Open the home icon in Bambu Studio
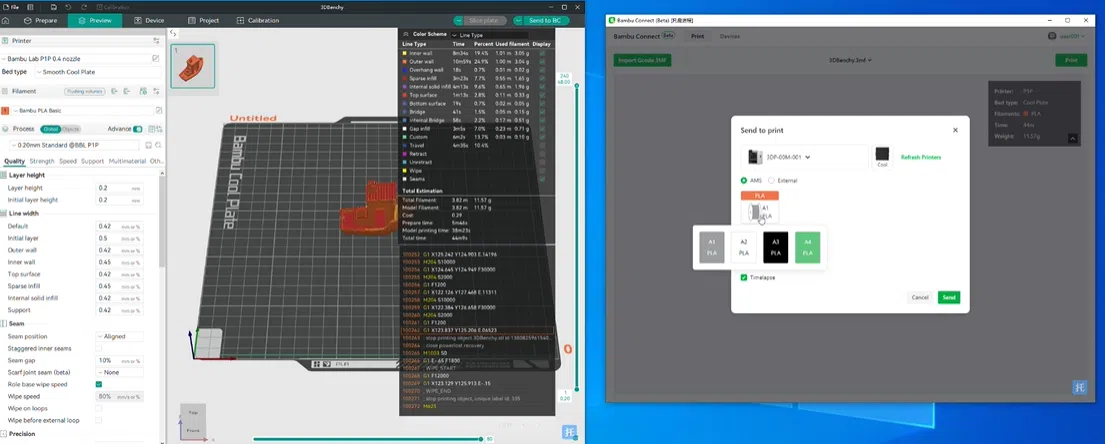Image resolution: width=1105 pixels, height=444 pixels. [6, 20]
